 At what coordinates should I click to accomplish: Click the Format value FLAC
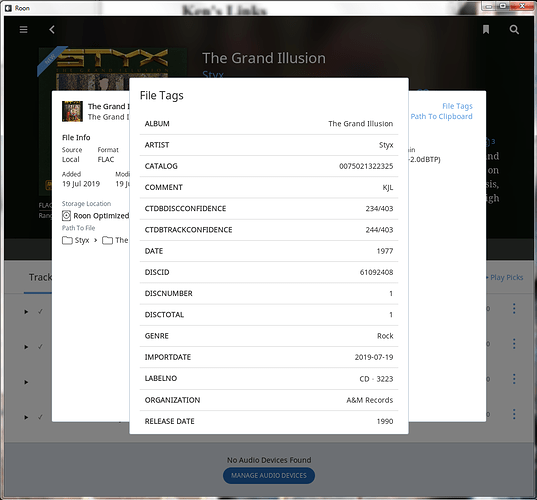click(106, 159)
